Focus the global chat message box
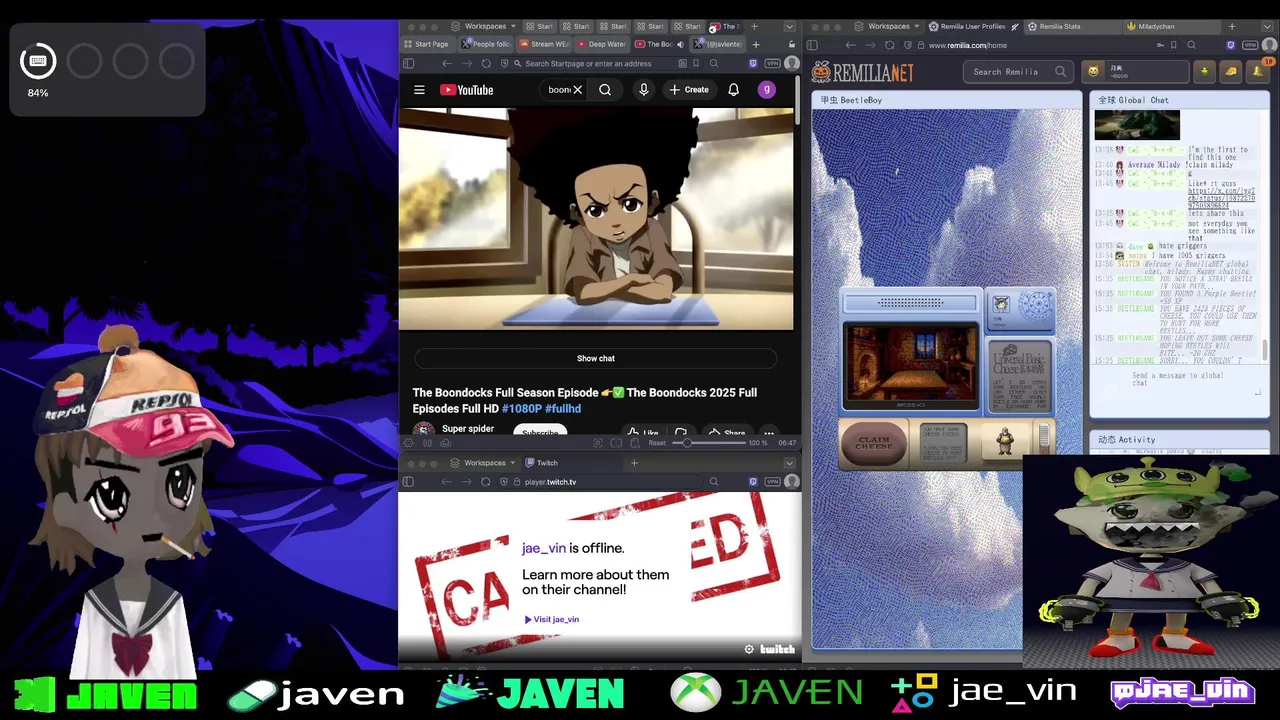 [1179, 380]
